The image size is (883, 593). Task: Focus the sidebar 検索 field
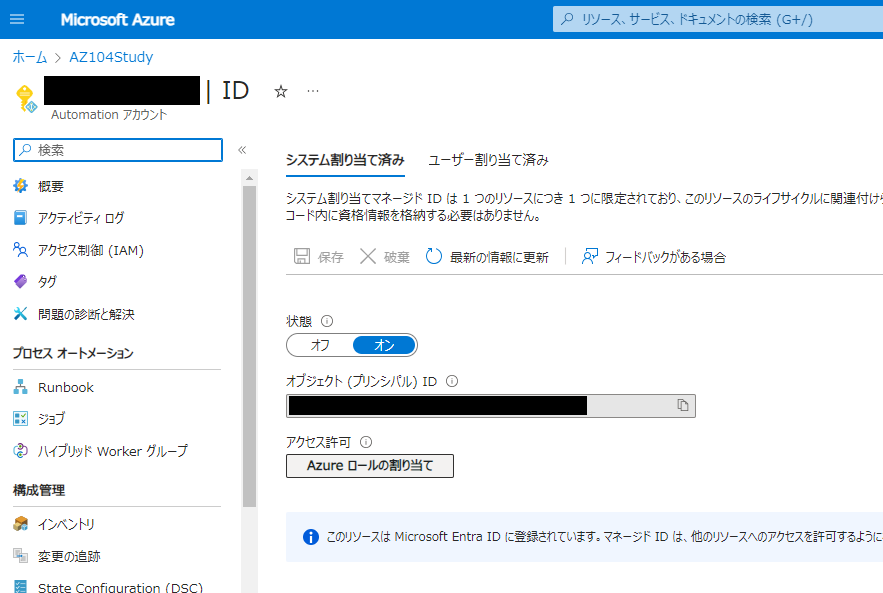point(118,150)
